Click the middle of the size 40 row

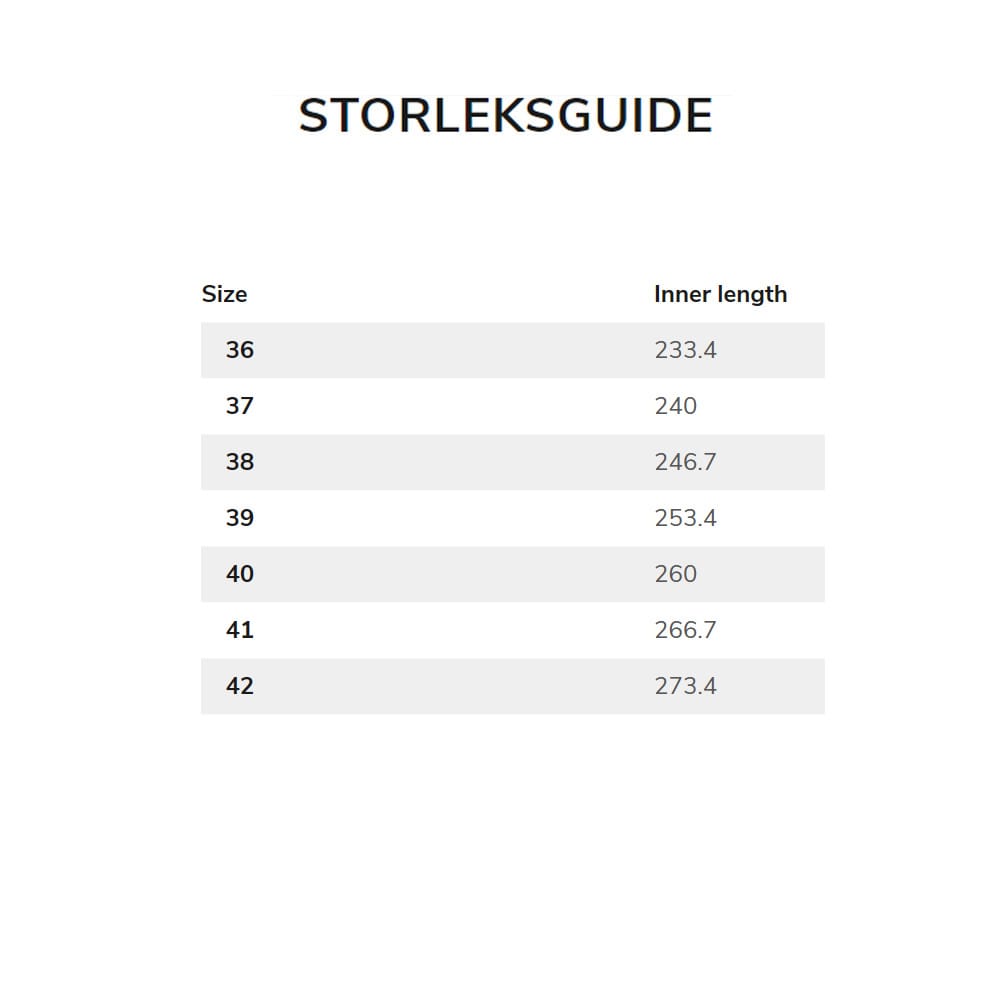(512, 574)
